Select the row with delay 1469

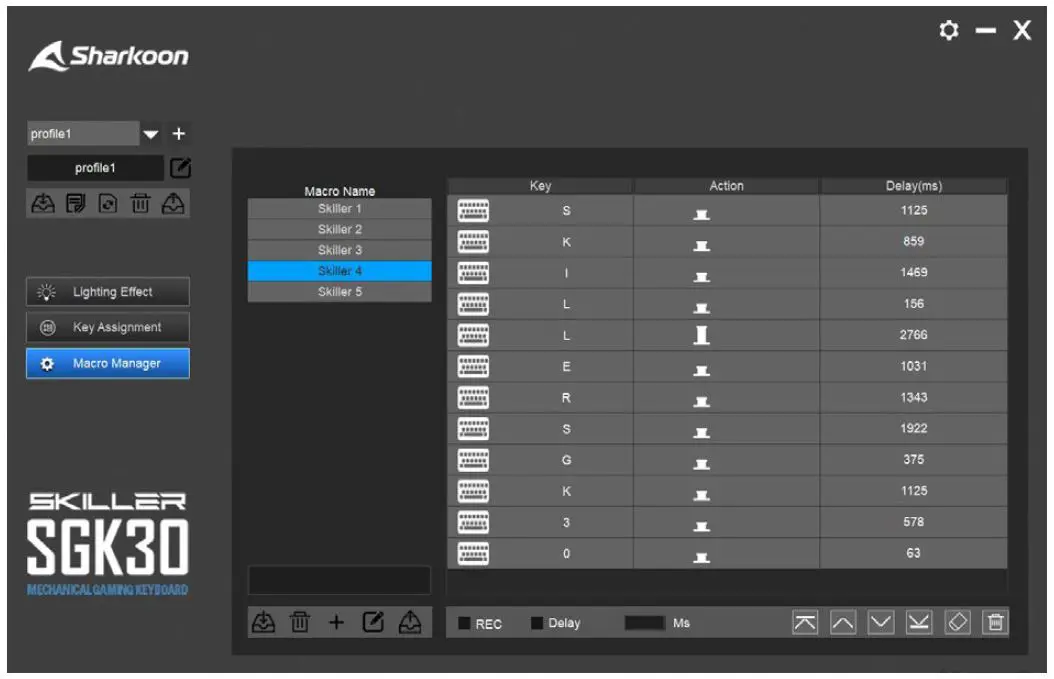point(727,273)
